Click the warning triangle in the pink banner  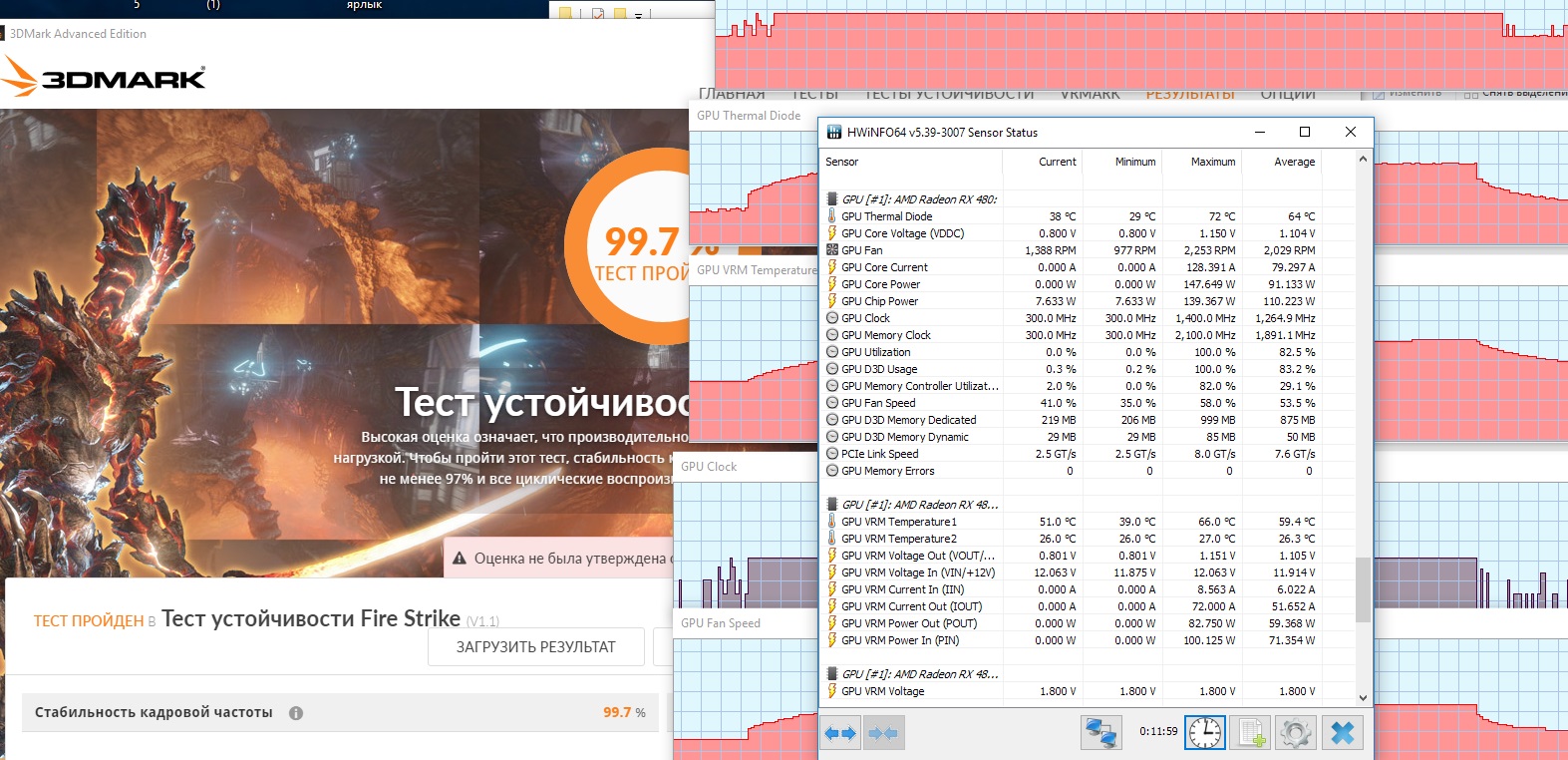460,559
